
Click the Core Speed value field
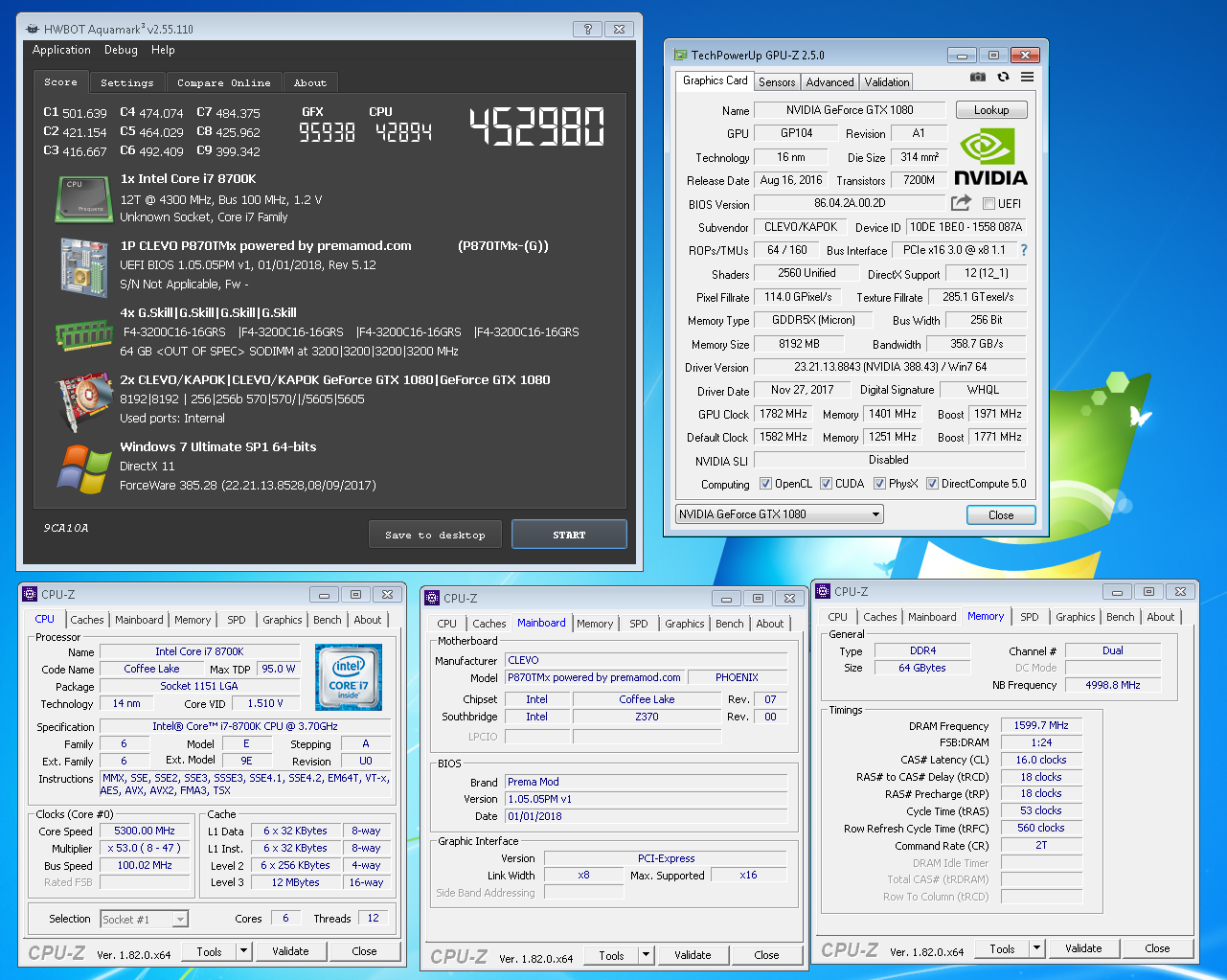pyautogui.click(x=145, y=832)
